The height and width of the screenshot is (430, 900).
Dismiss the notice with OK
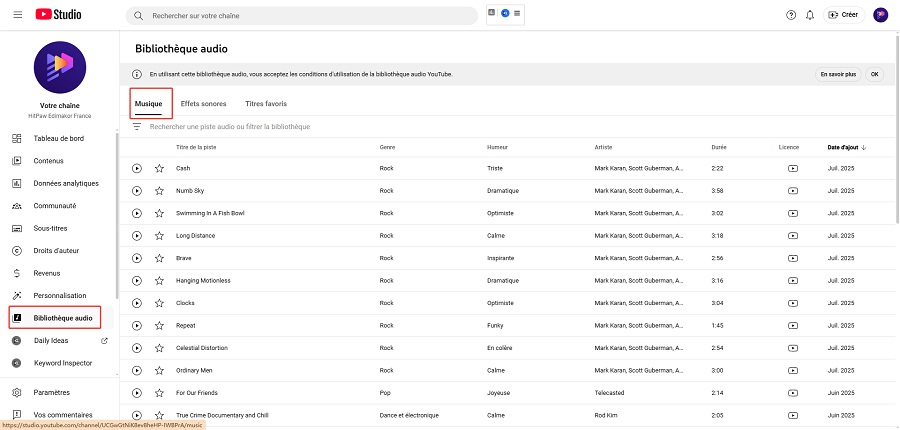point(874,75)
